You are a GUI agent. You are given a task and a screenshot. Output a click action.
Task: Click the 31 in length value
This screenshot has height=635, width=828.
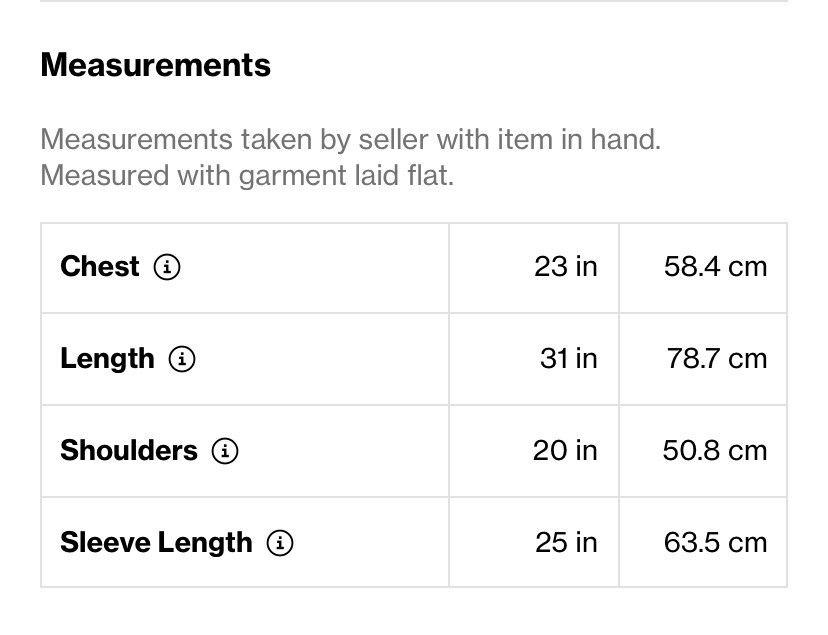click(x=569, y=359)
